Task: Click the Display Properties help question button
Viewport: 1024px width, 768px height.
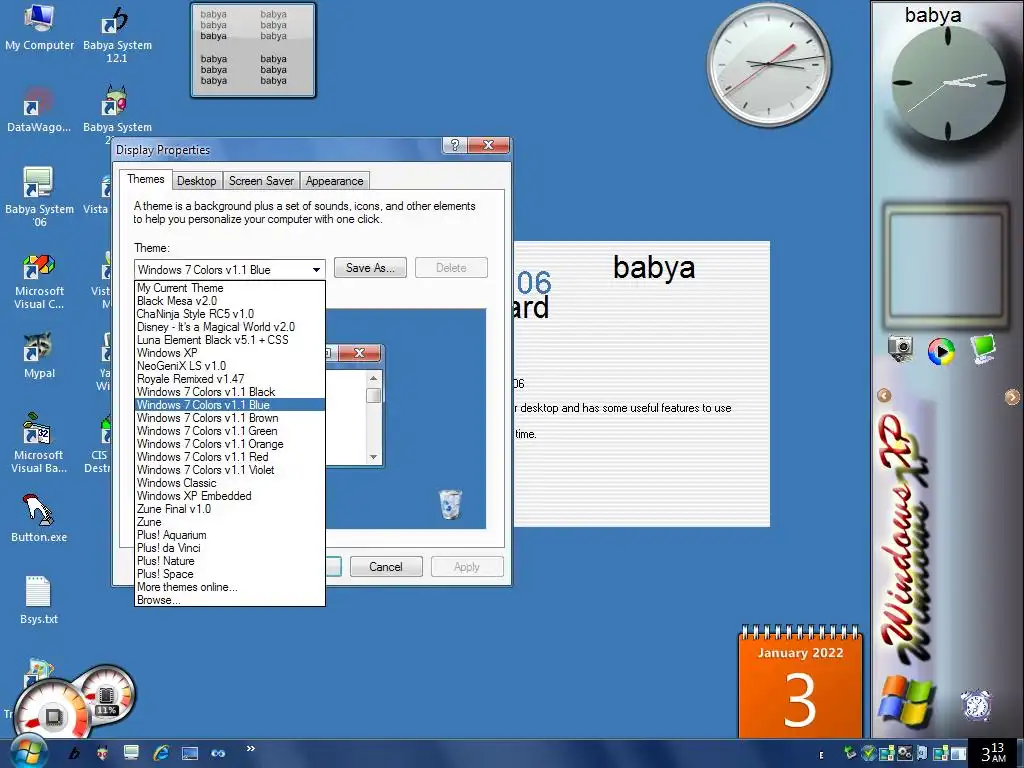Action: pos(455,145)
